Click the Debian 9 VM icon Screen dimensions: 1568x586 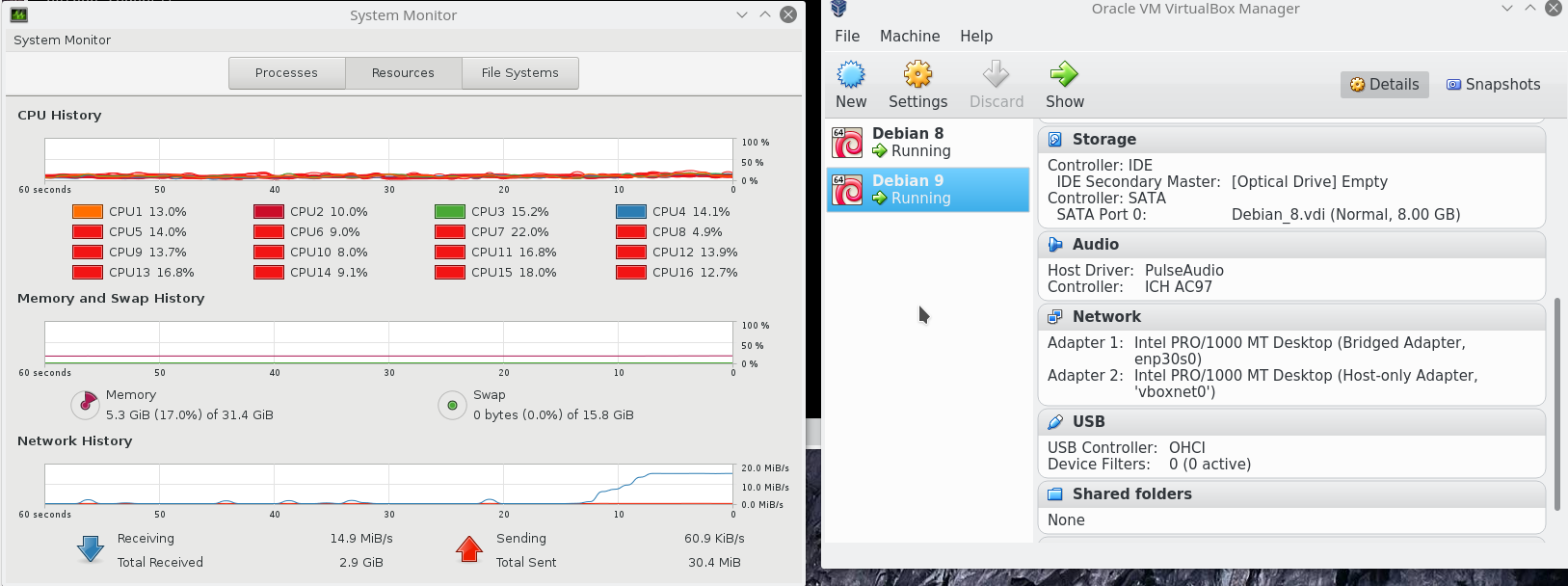click(847, 190)
